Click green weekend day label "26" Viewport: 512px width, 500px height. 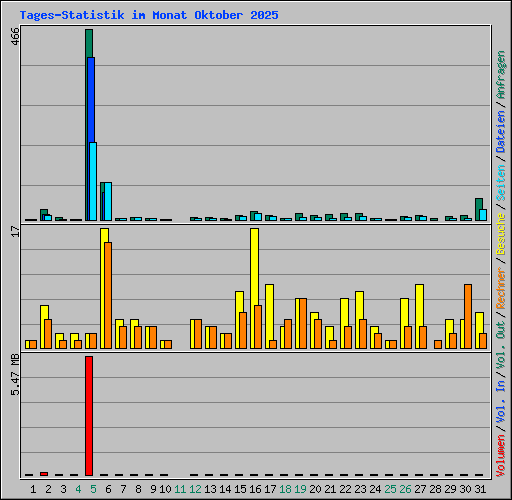(x=405, y=489)
